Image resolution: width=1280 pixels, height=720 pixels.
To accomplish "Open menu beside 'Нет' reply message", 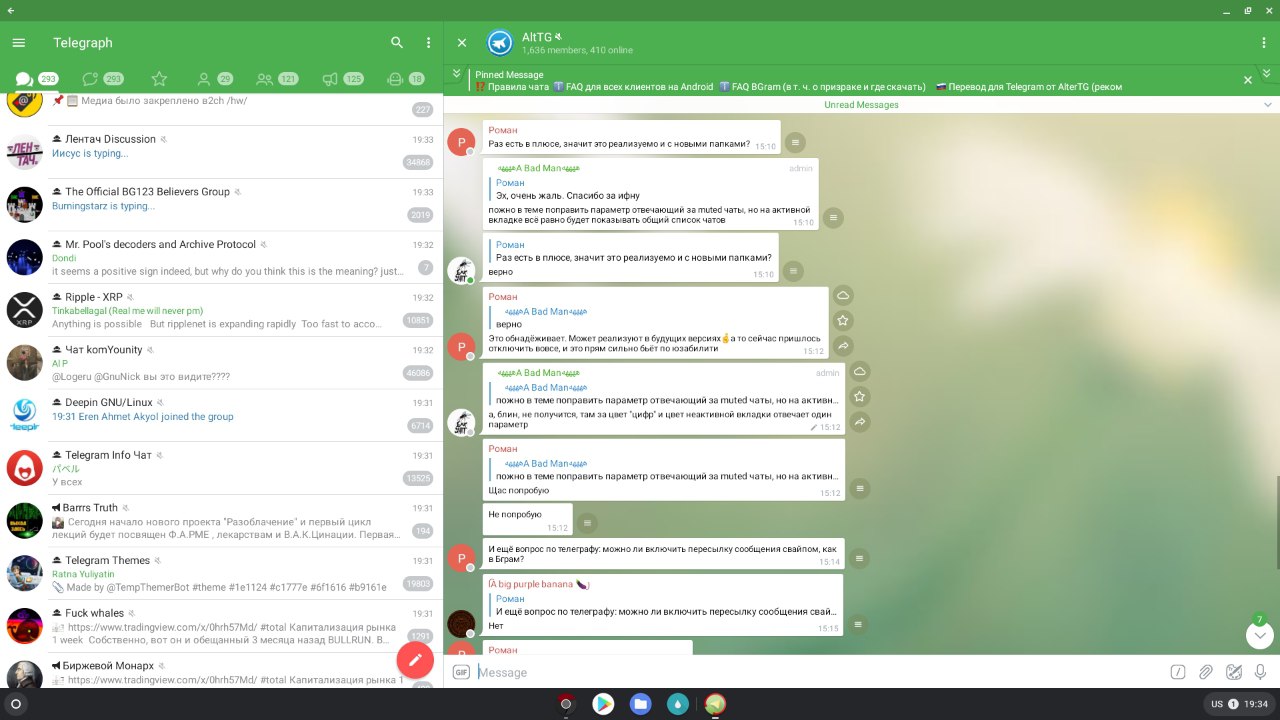I will (x=857, y=624).
